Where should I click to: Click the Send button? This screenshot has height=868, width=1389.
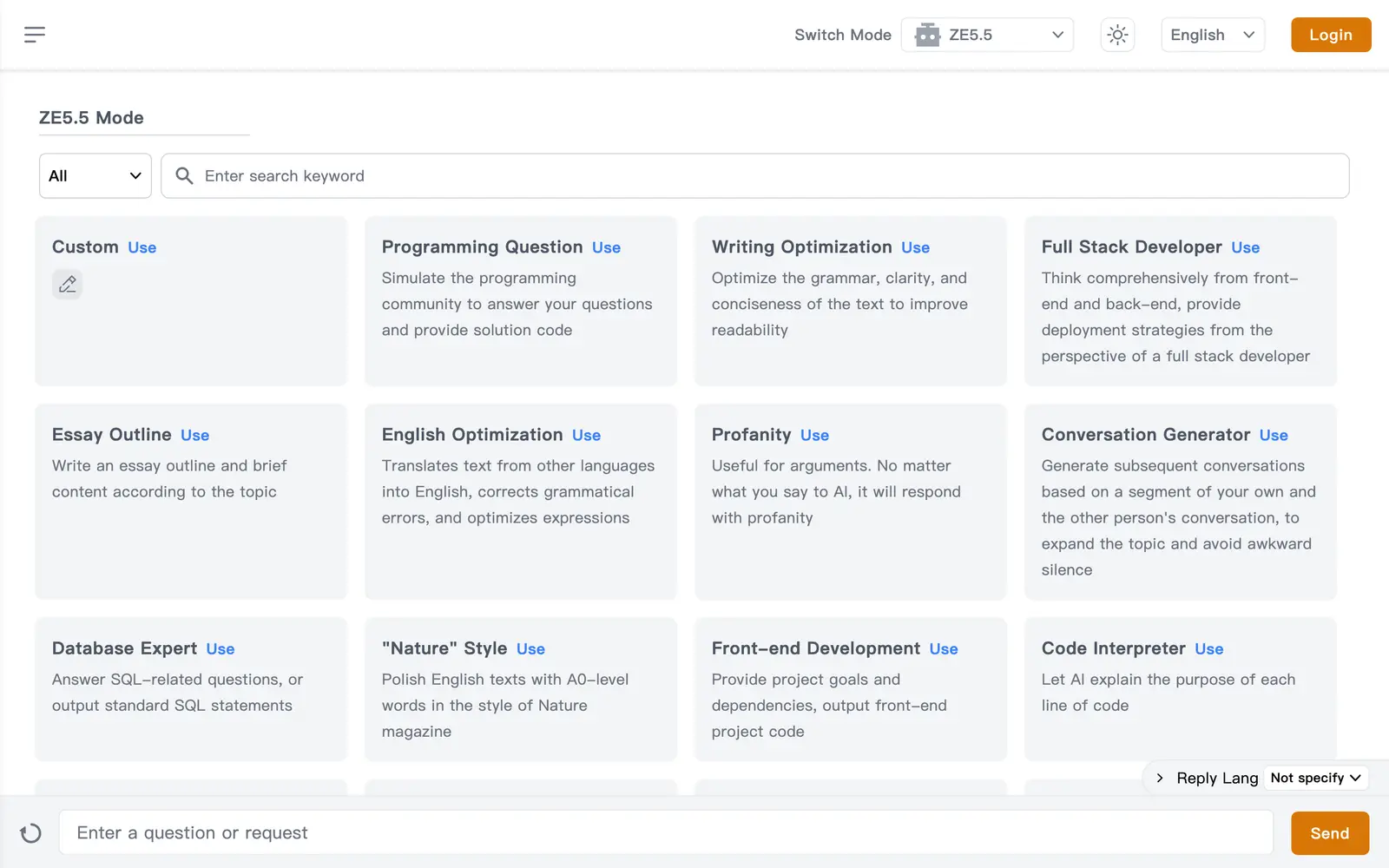pyautogui.click(x=1330, y=833)
